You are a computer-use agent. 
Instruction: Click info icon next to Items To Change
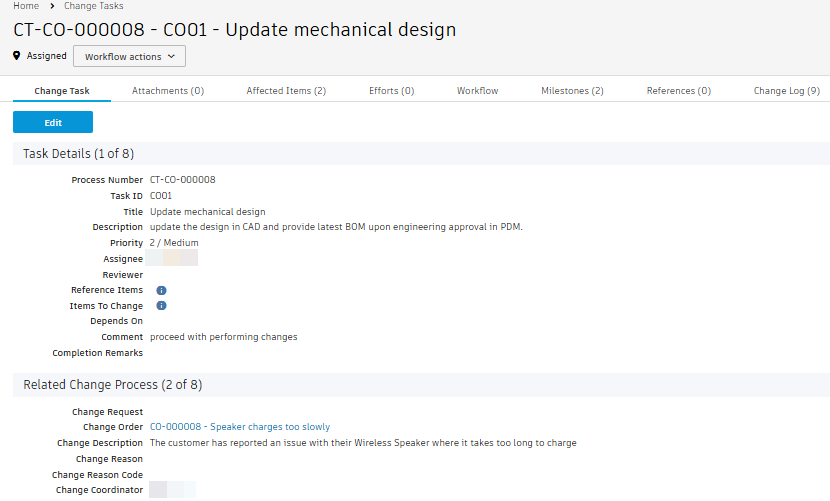(x=162, y=306)
